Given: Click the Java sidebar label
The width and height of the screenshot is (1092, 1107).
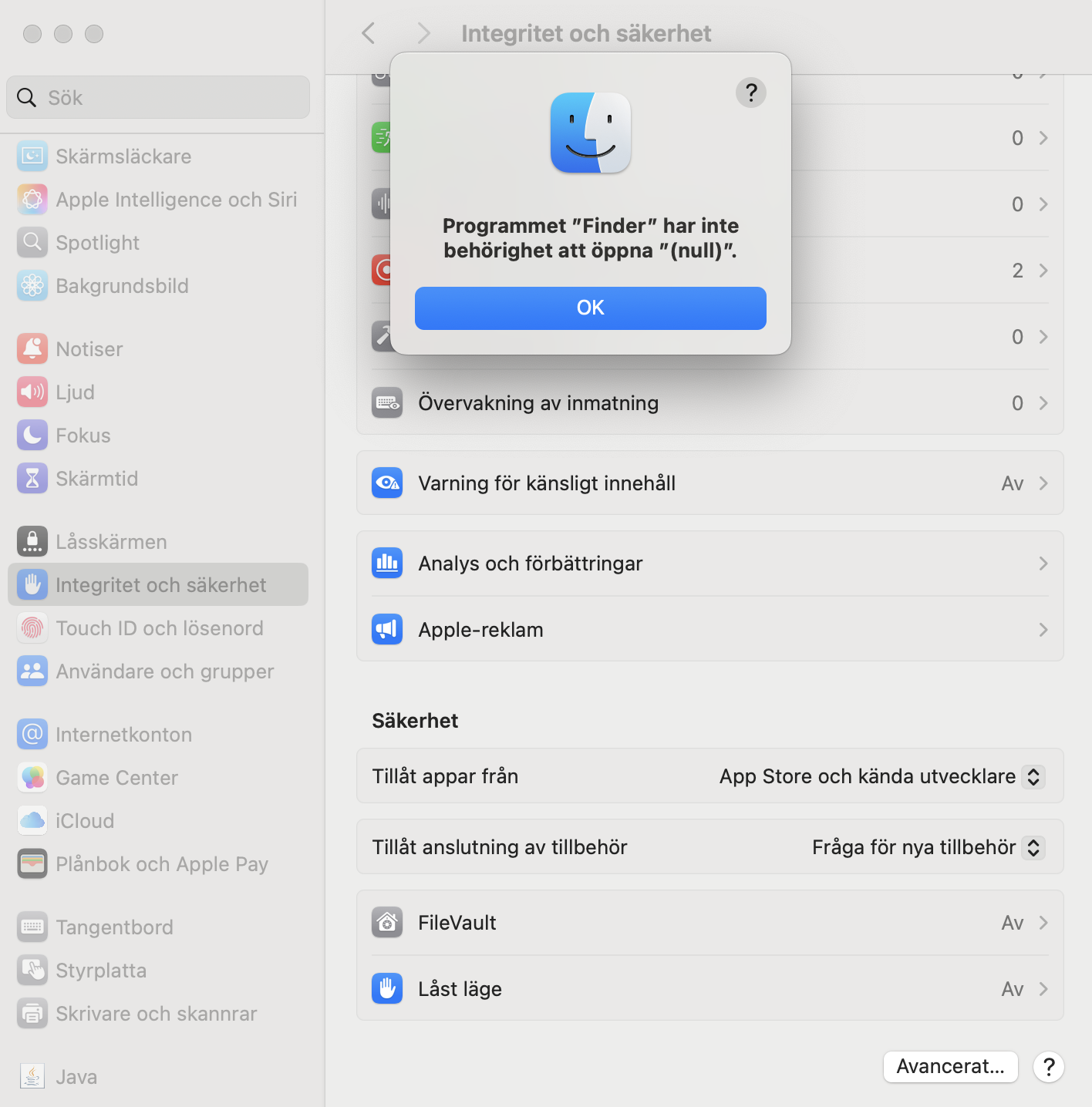Looking at the screenshot, I should coord(76,1077).
